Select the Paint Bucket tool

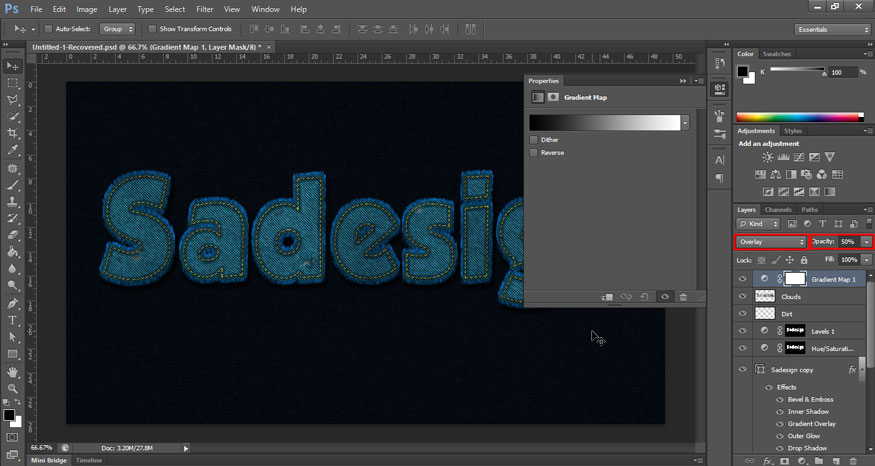click(12, 252)
